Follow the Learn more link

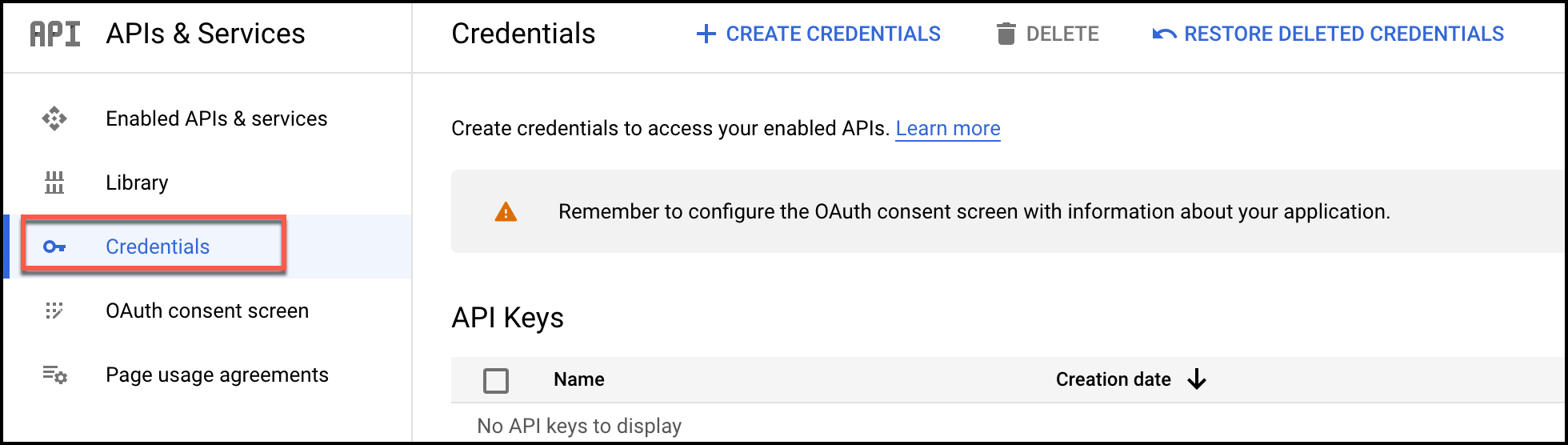947,128
